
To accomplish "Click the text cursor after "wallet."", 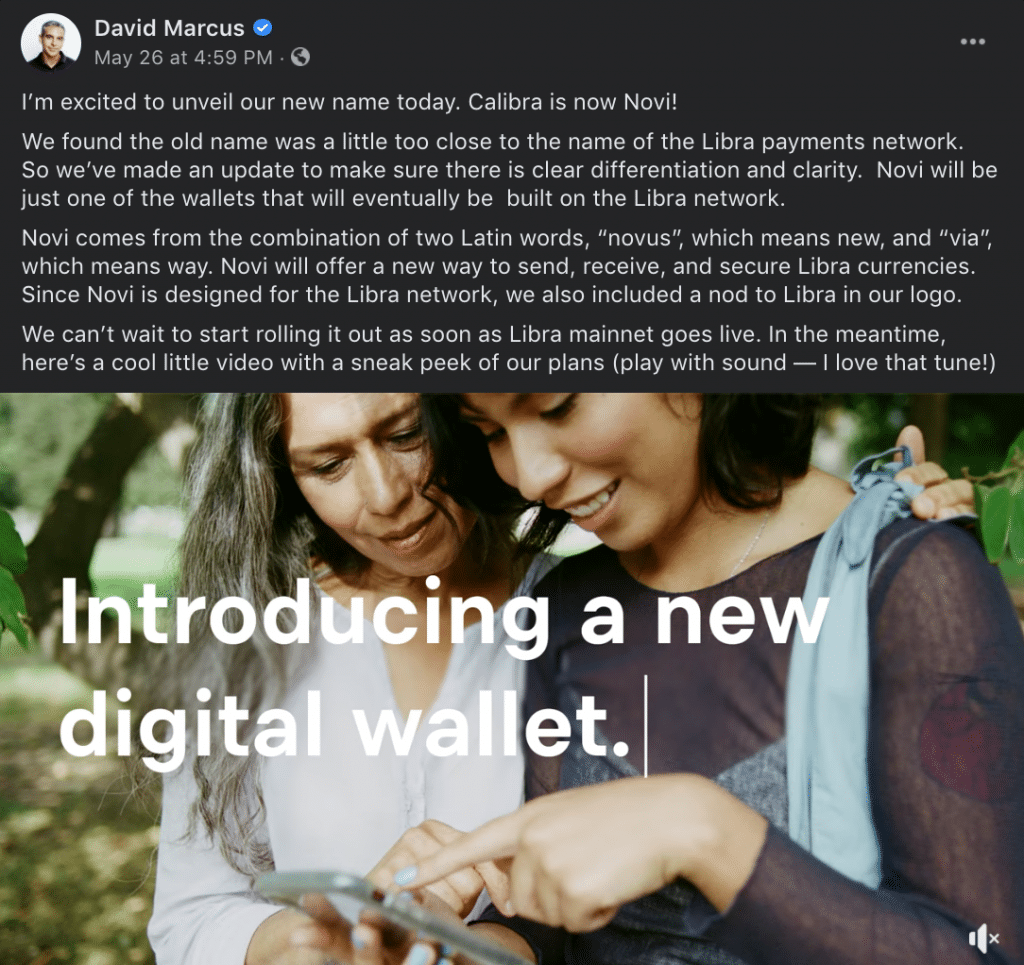I will tap(646, 726).
